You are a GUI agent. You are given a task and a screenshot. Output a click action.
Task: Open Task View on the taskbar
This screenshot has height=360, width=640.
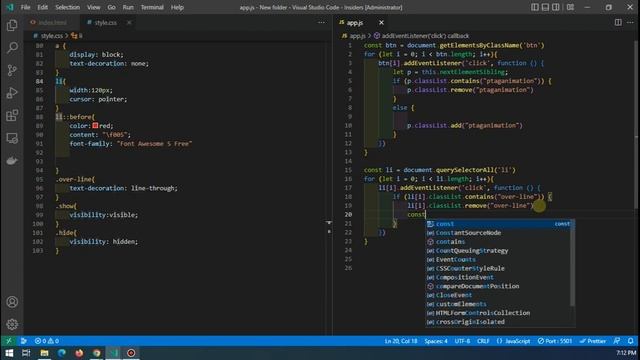[x=27, y=353]
